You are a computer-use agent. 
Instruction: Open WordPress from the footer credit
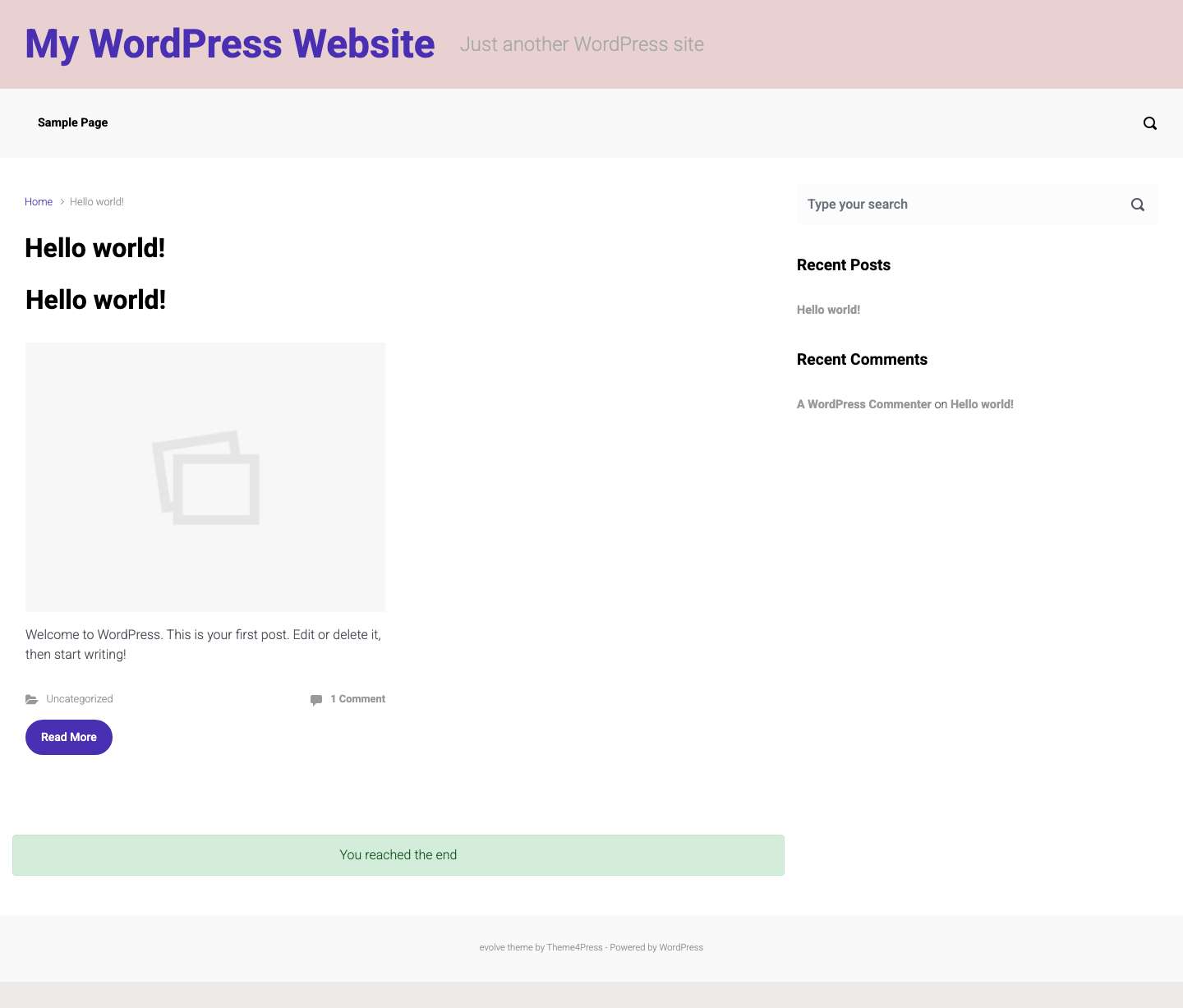(x=680, y=947)
